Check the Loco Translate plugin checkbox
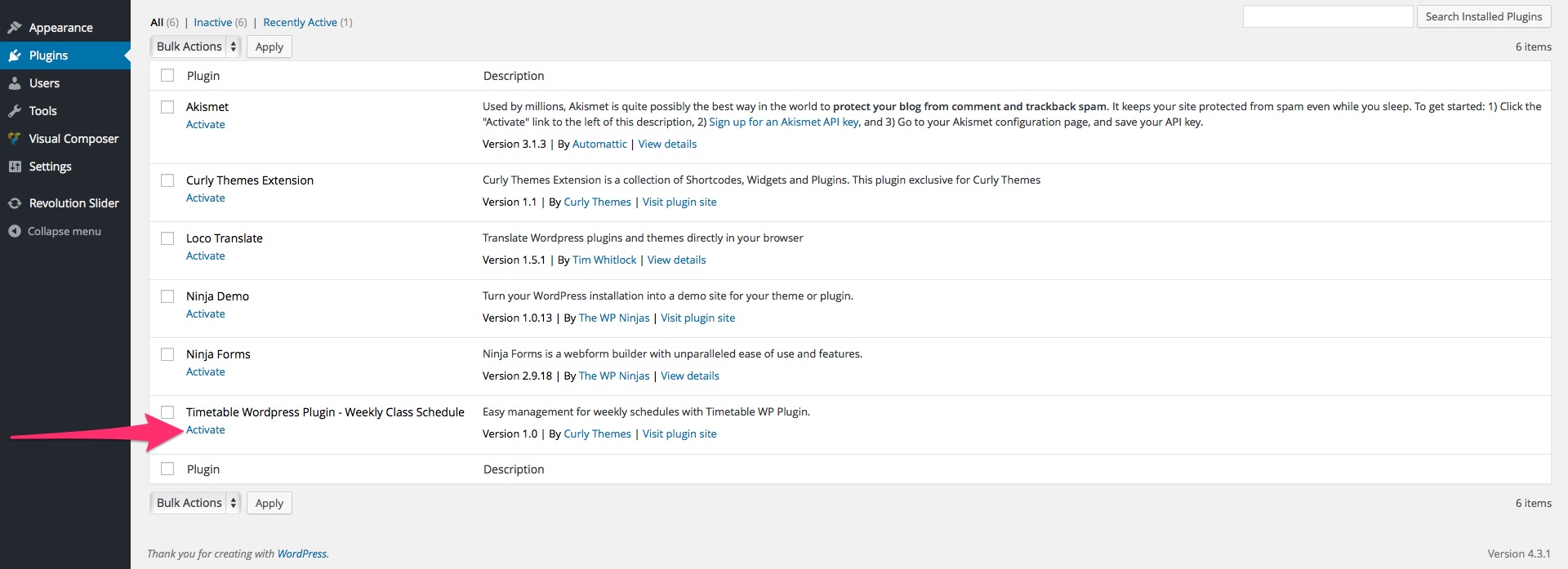The image size is (1568, 569). (x=167, y=238)
